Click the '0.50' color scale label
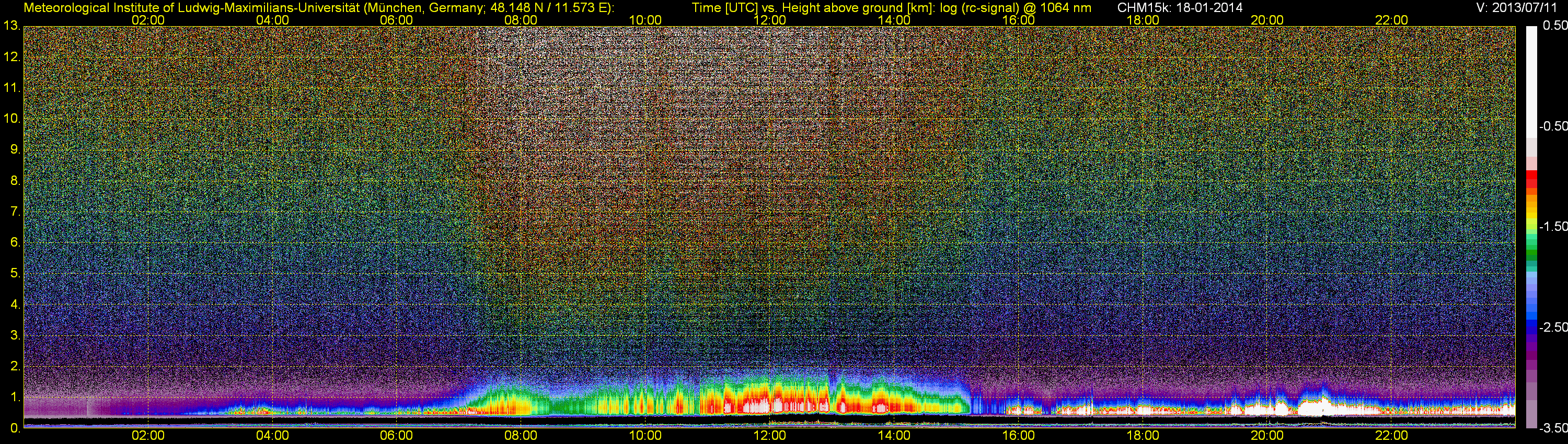This screenshot has height=444, width=1568. pos(1554,26)
